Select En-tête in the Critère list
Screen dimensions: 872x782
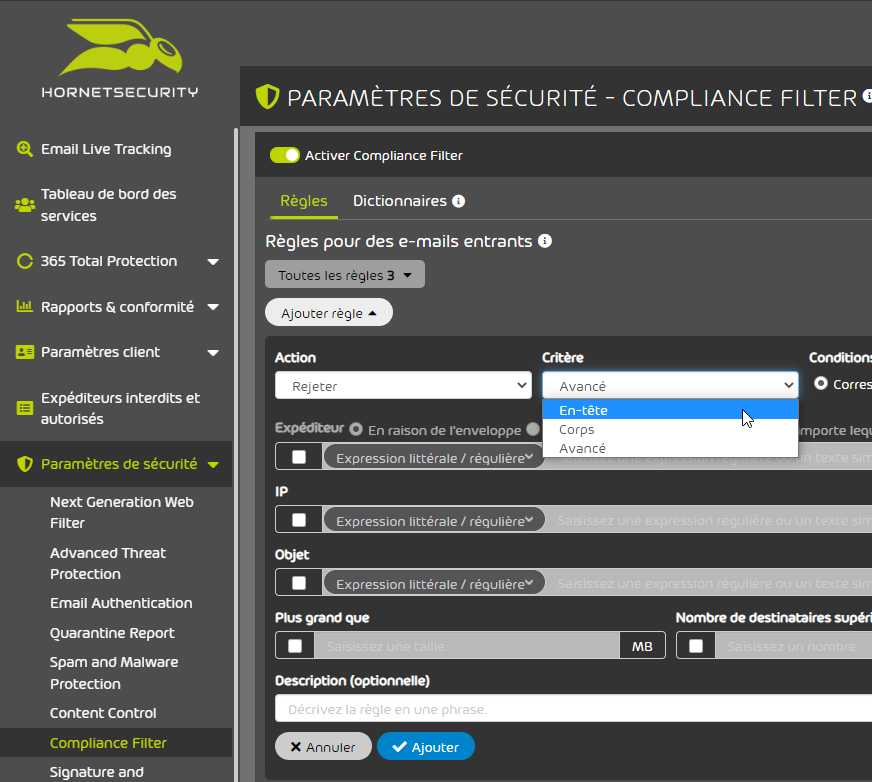[x=670, y=410]
